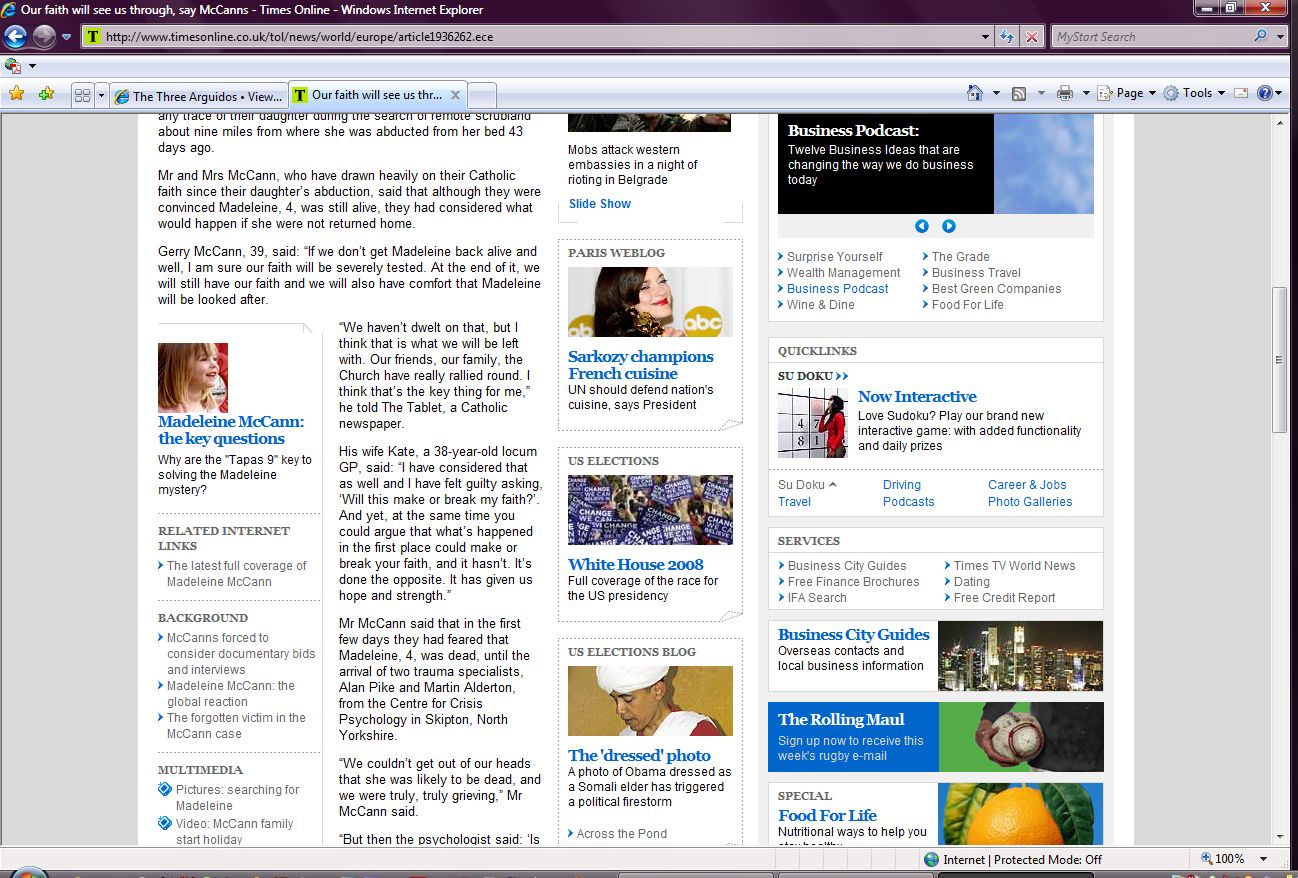This screenshot has width=1298, height=878.
Task: Click the next arrow in the podcast carousel
Action: pyautogui.click(x=949, y=226)
